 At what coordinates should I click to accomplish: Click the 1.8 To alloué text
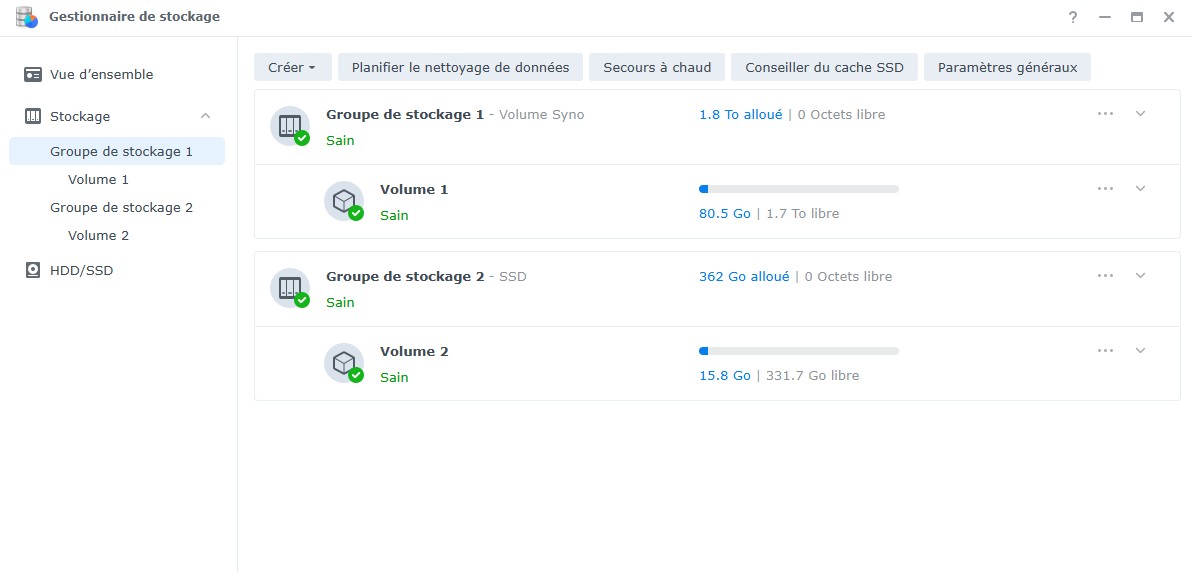coord(740,115)
